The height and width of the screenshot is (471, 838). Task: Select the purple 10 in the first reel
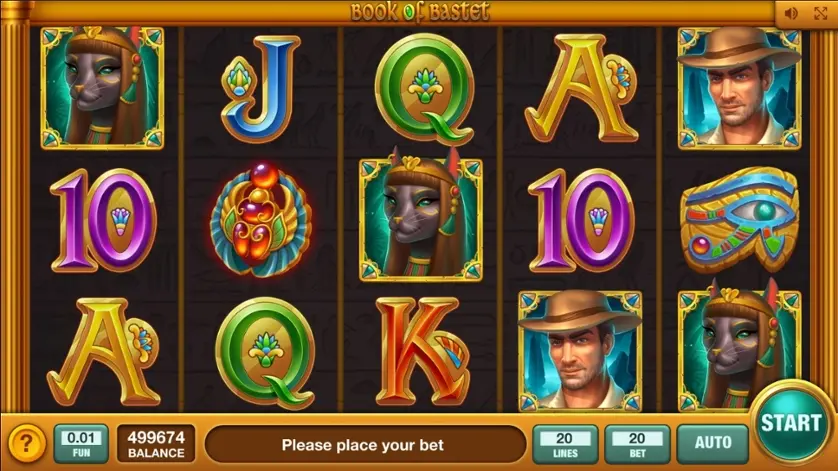[x=103, y=220]
